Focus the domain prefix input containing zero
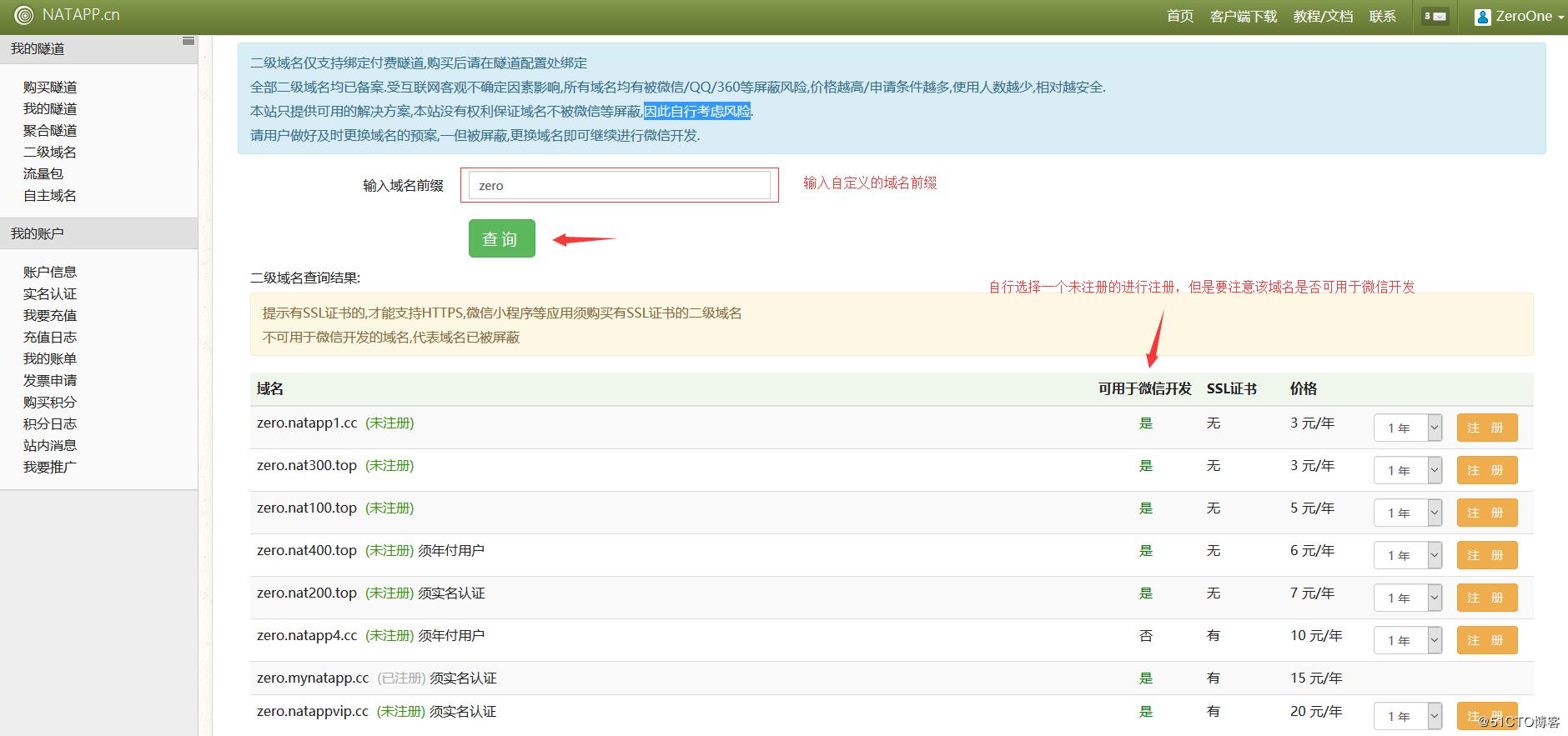 619,185
